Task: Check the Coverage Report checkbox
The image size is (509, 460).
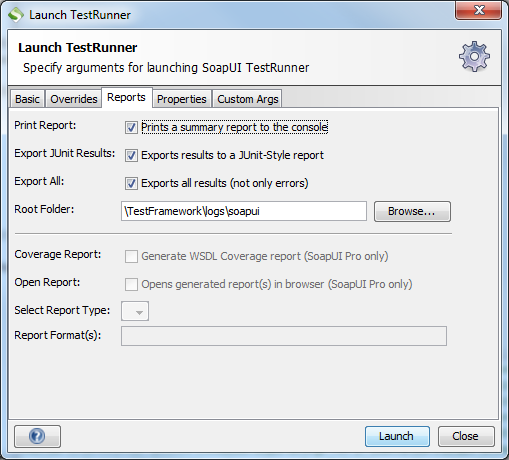Action: coord(131,256)
